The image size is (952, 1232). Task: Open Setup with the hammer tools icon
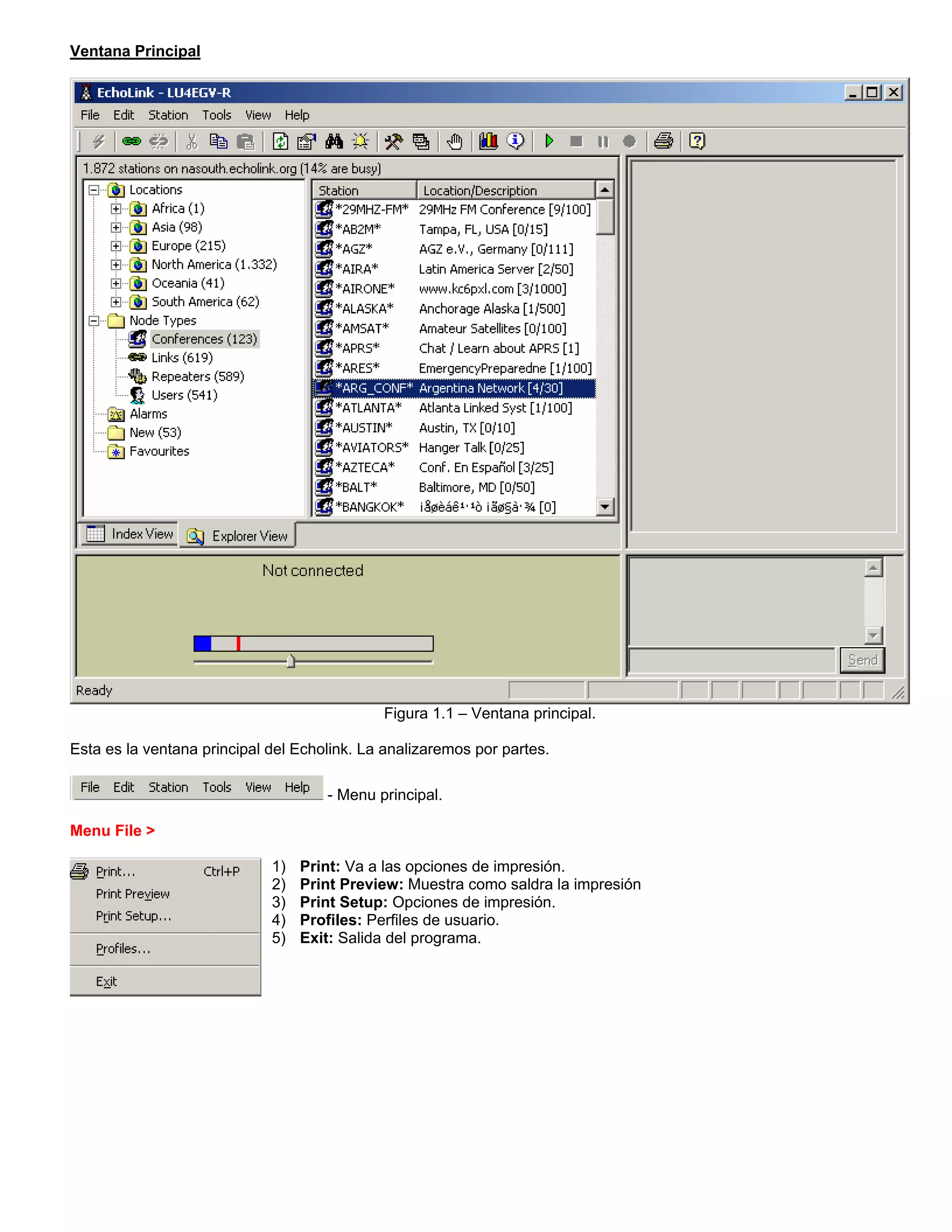tap(393, 141)
